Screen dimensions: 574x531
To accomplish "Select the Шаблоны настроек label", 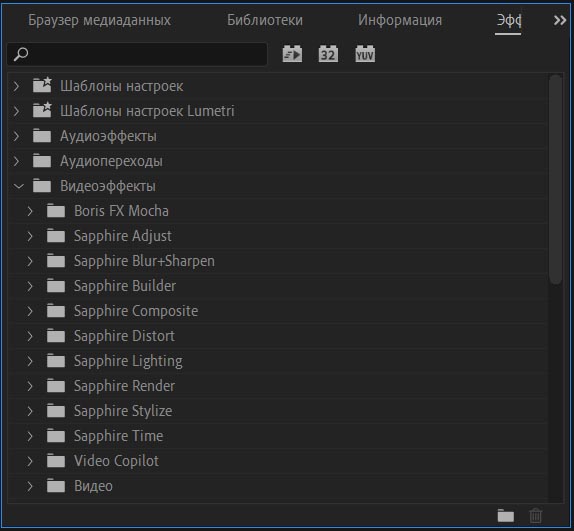I will pyautogui.click(x=122, y=86).
